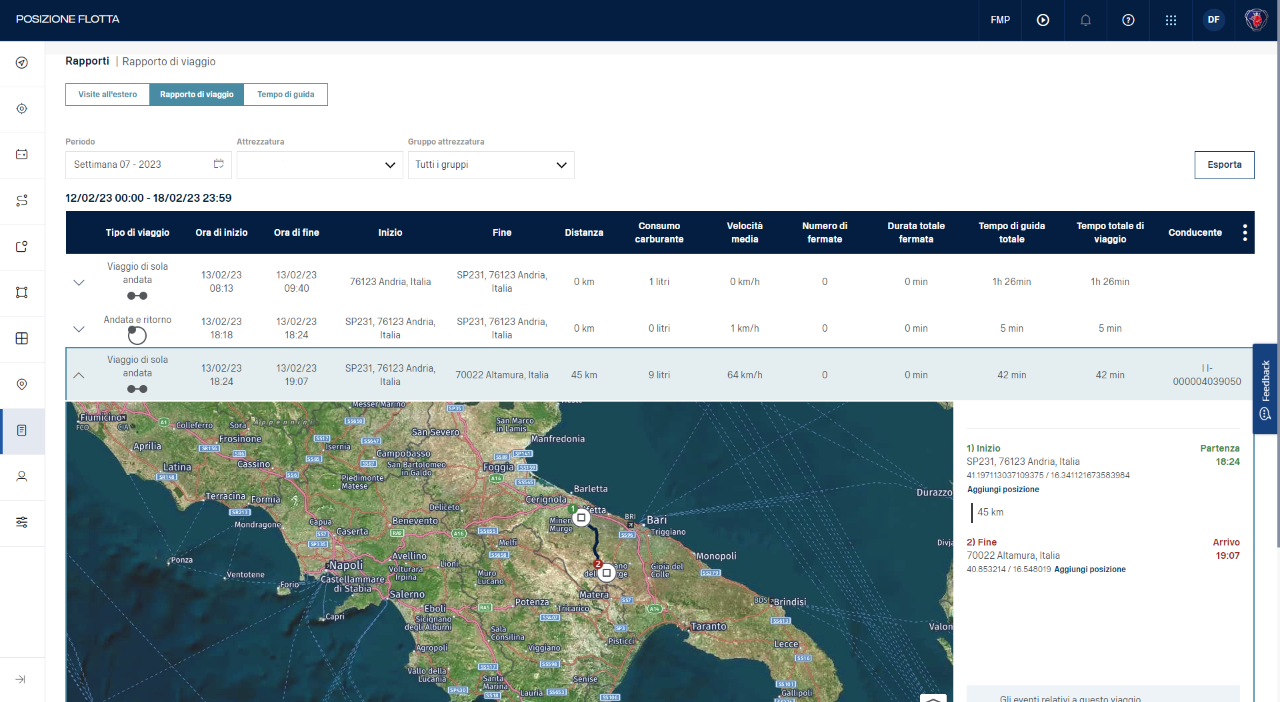The width and height of the screenshot is (1280, 702).
Task: Click the Scania griffin logo
Action: (1256, 20)
